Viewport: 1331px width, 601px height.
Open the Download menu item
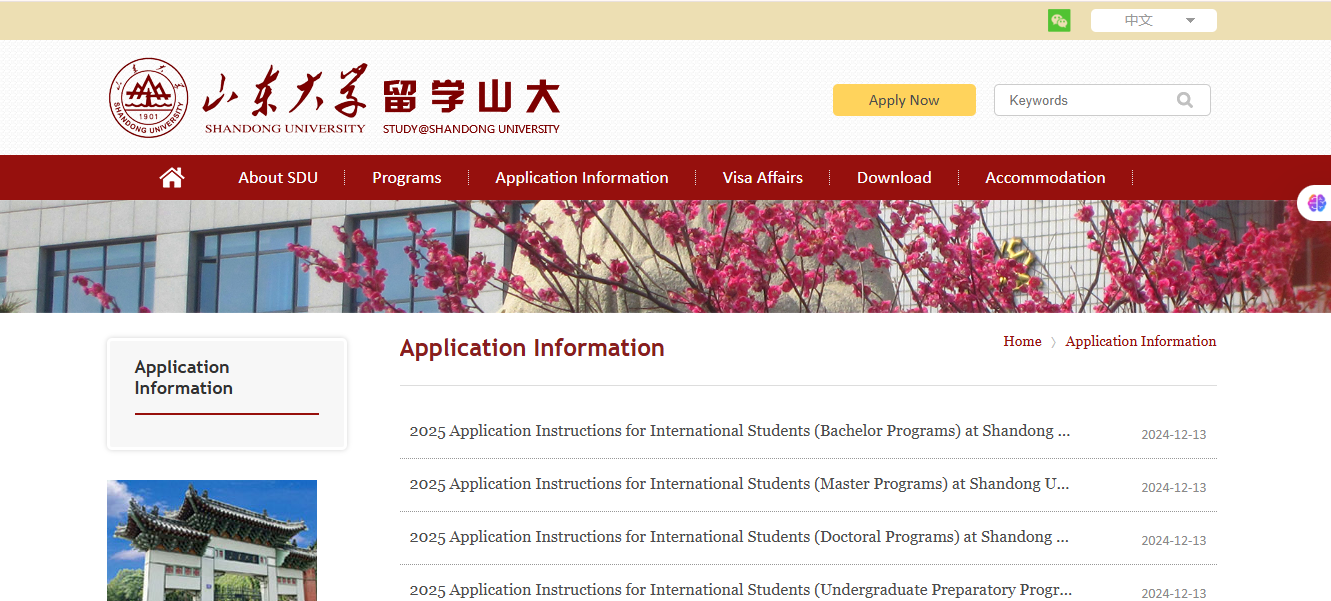(894, 178)
